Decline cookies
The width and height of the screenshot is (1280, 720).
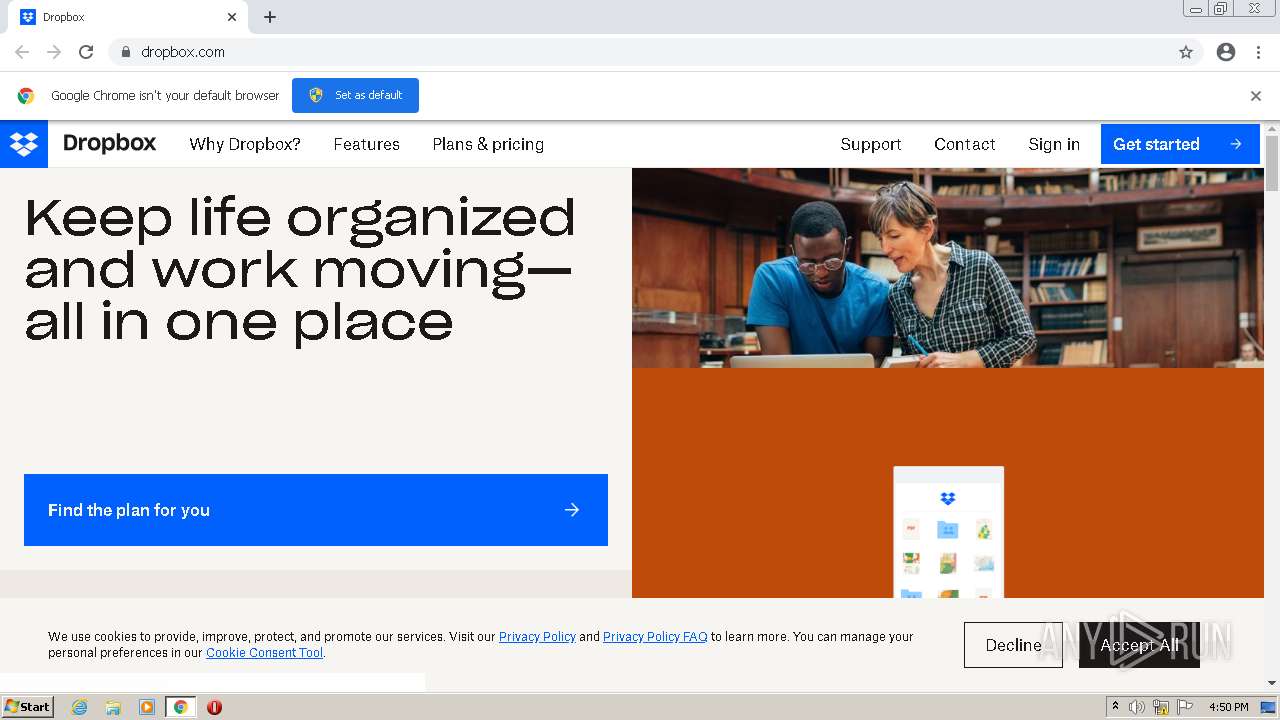pyautogui.click(x=1013, y=645)
